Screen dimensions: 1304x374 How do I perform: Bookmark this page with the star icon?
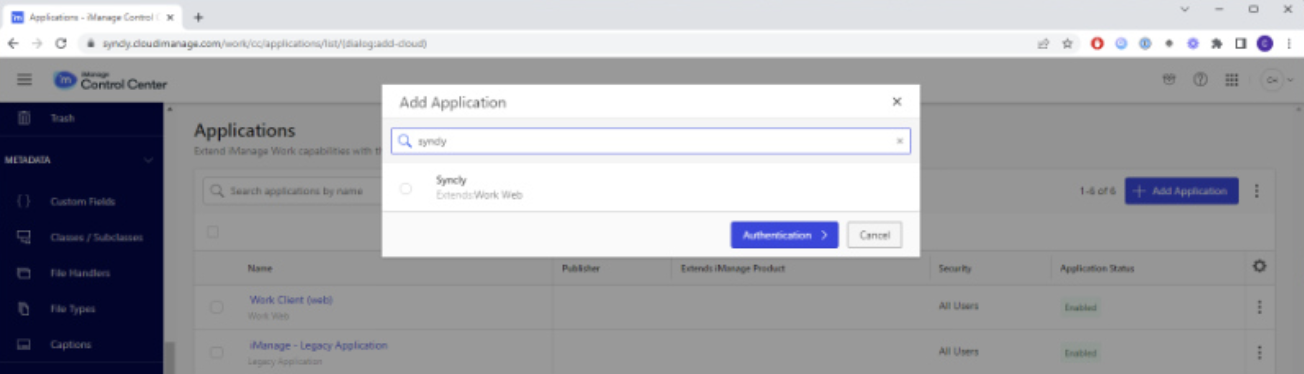[x=1067, y=43]
